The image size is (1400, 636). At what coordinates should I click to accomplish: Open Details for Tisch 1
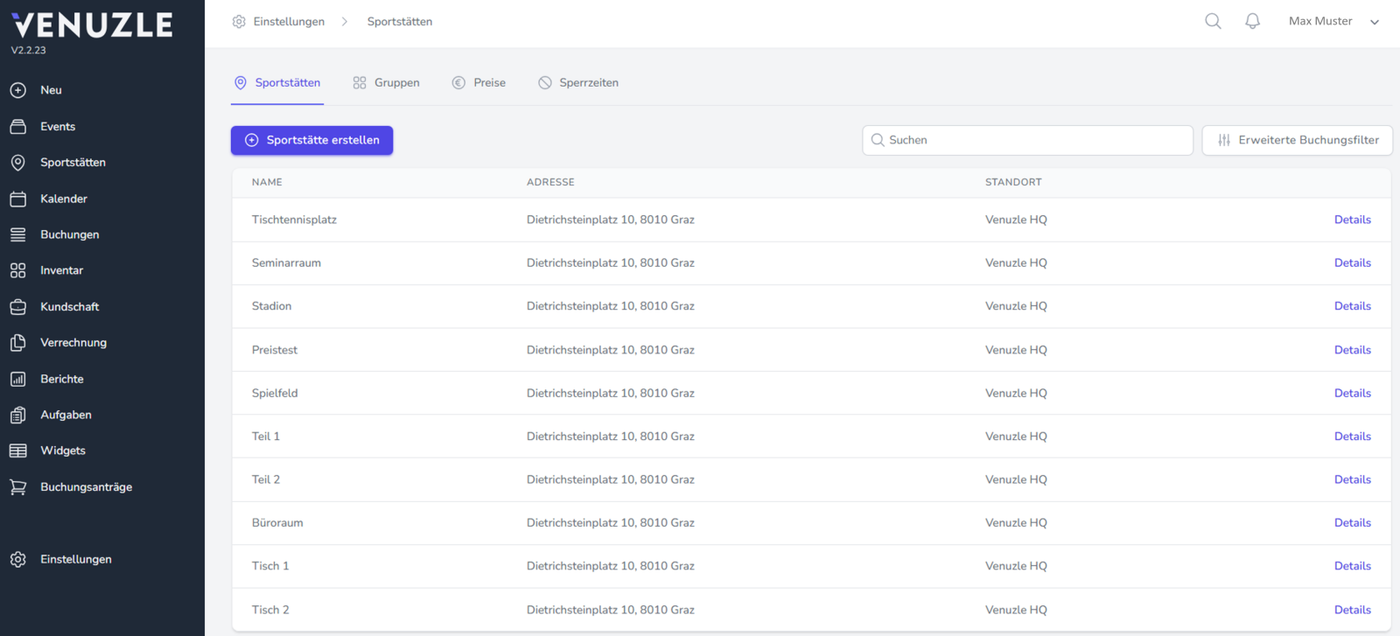click(1352, 566)
